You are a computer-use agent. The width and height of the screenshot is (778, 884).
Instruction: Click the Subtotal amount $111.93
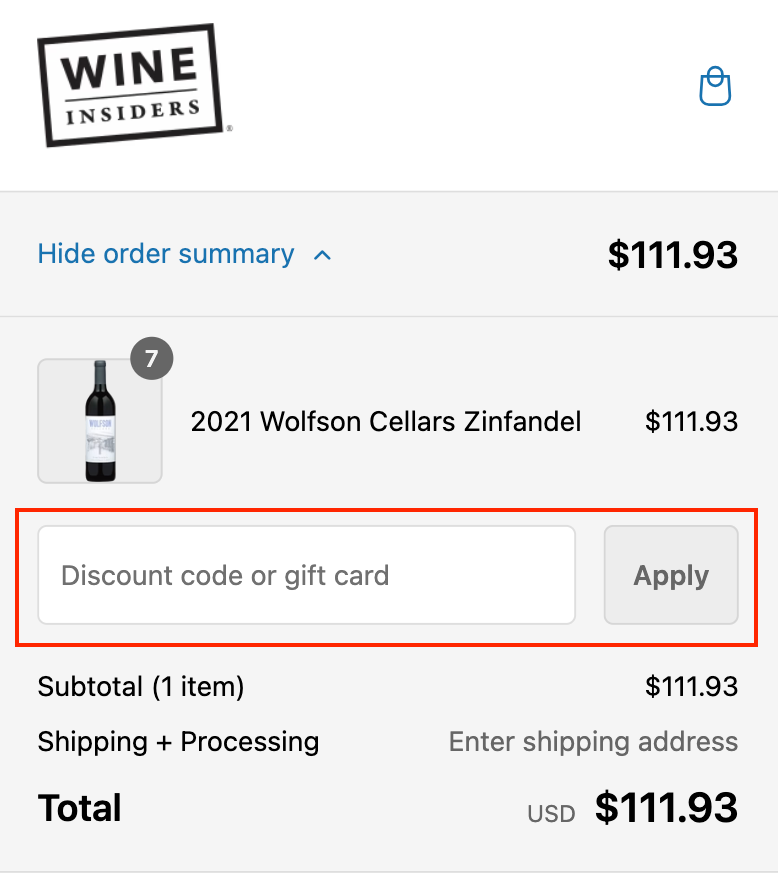(691, 687)
